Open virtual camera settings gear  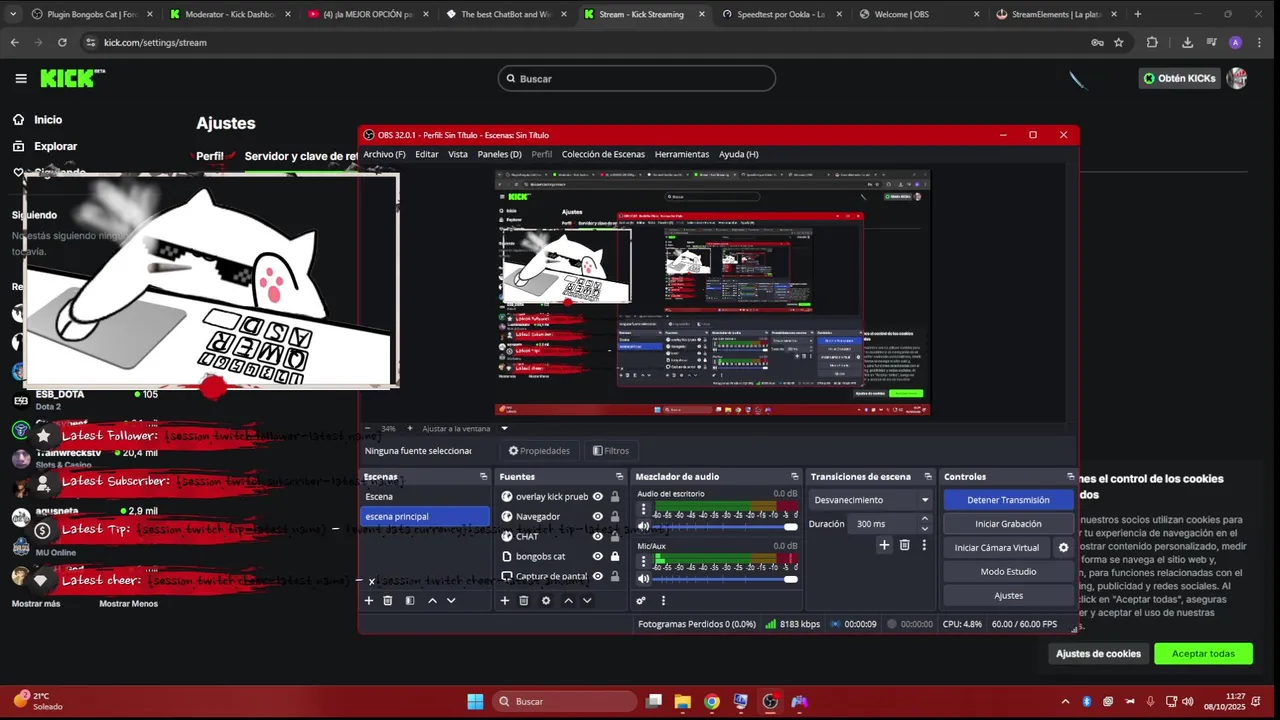coord(1063,547)
